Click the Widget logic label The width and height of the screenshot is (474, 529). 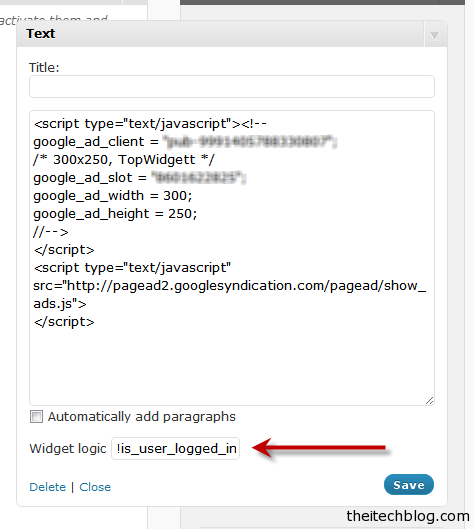click(68, 449)
